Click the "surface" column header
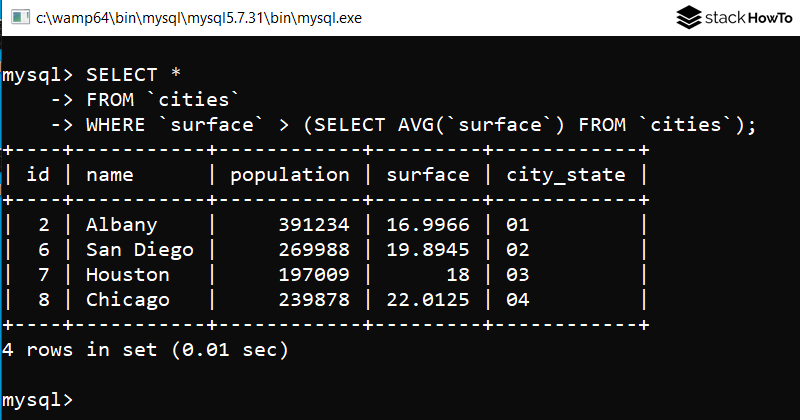The height and width of the screenshot is (420, 800). 427,175
